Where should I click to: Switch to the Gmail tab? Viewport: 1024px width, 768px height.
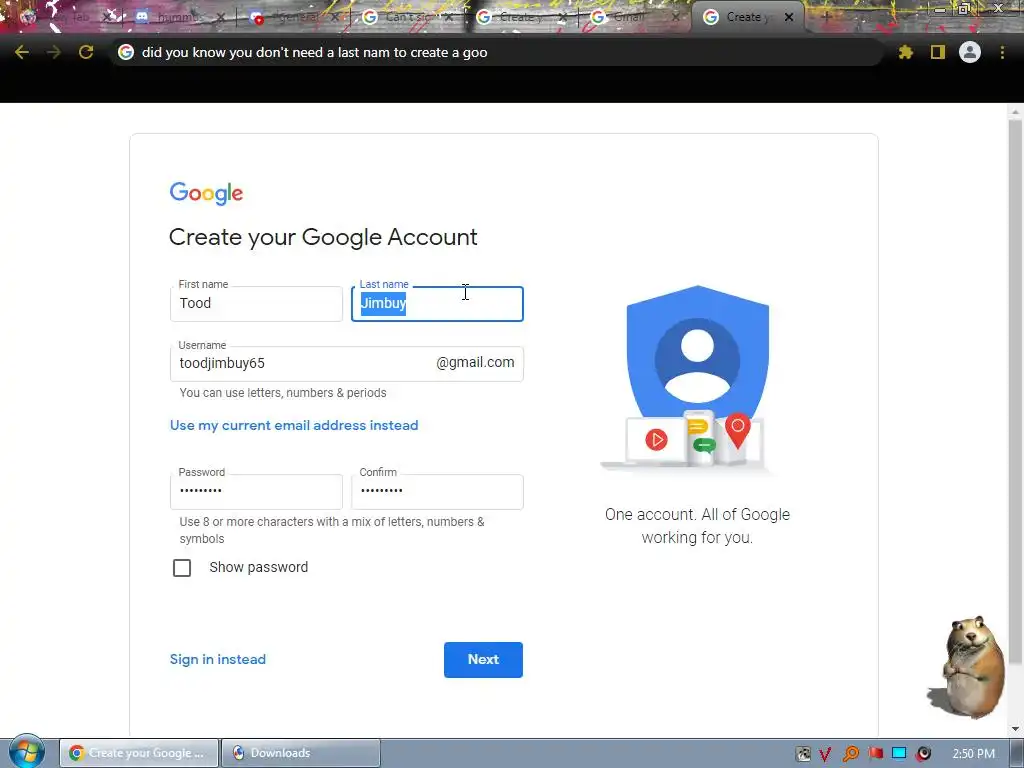pos(634,18)
